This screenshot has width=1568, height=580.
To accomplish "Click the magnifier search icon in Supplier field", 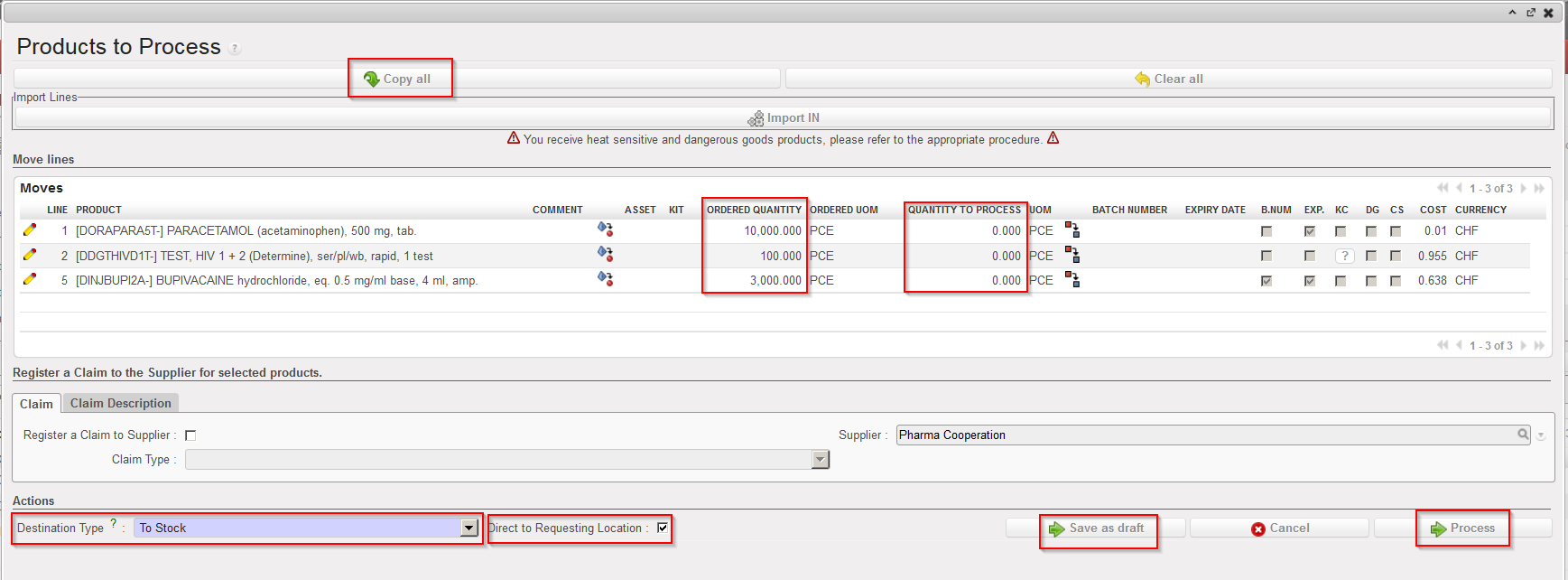I will pyautogui.click(x=1523, y=435).
